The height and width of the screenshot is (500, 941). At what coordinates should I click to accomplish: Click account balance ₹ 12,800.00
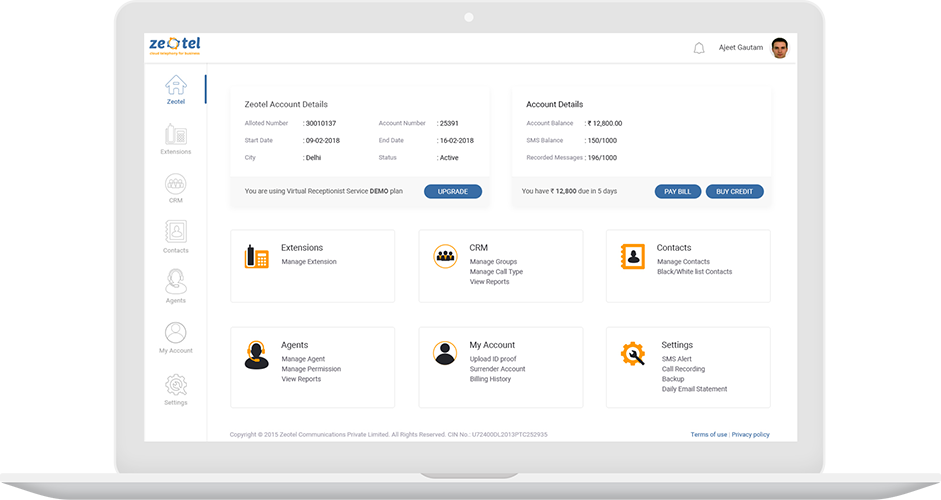coord(605,124)
